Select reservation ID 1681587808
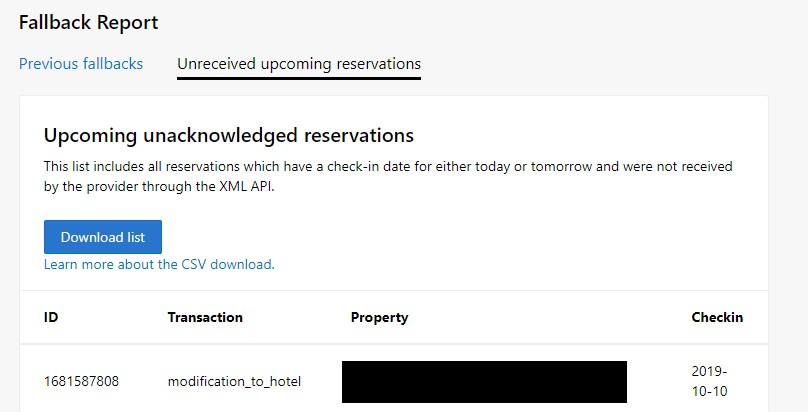 [x=81, y=382]
